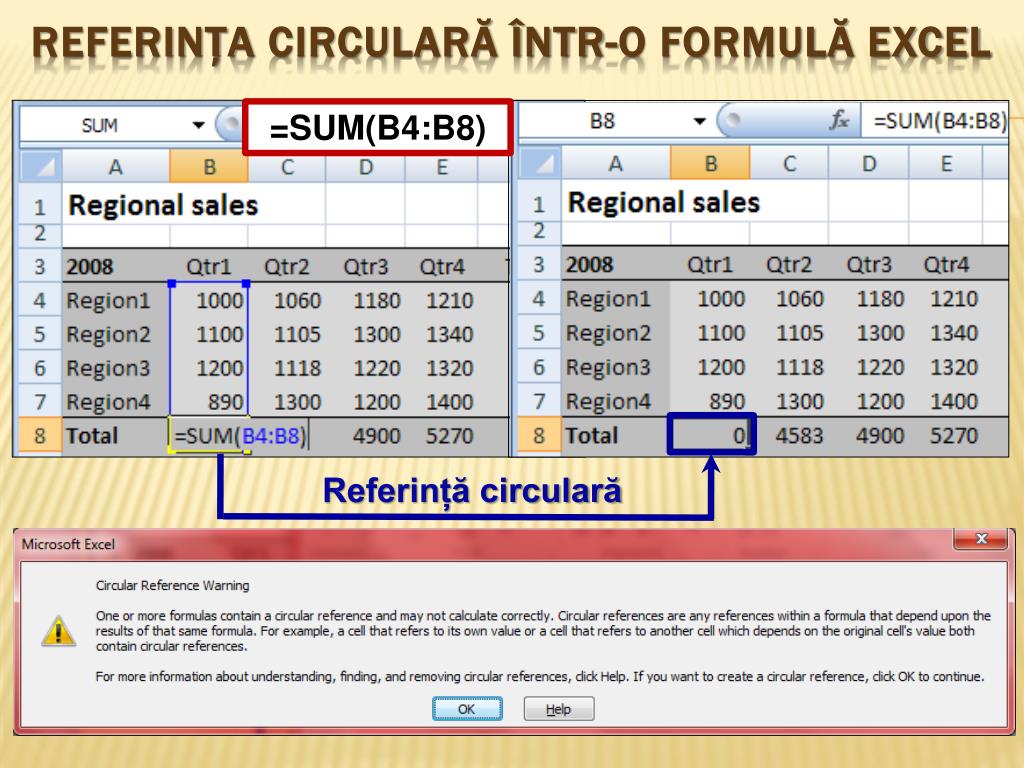Open the Name Box dropdown showing B8
Image resolution: width=1024 pixels, height=768 pixels.
[699, 121]
